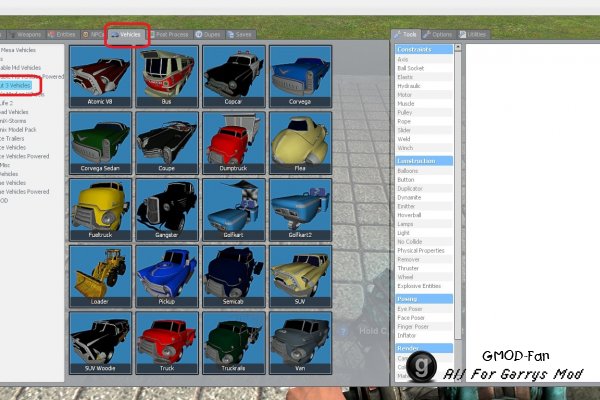This screenshot has width=600, height=400.
Task: Spawn the yellow Fueltruck
Action: click(x=100, y=210)
